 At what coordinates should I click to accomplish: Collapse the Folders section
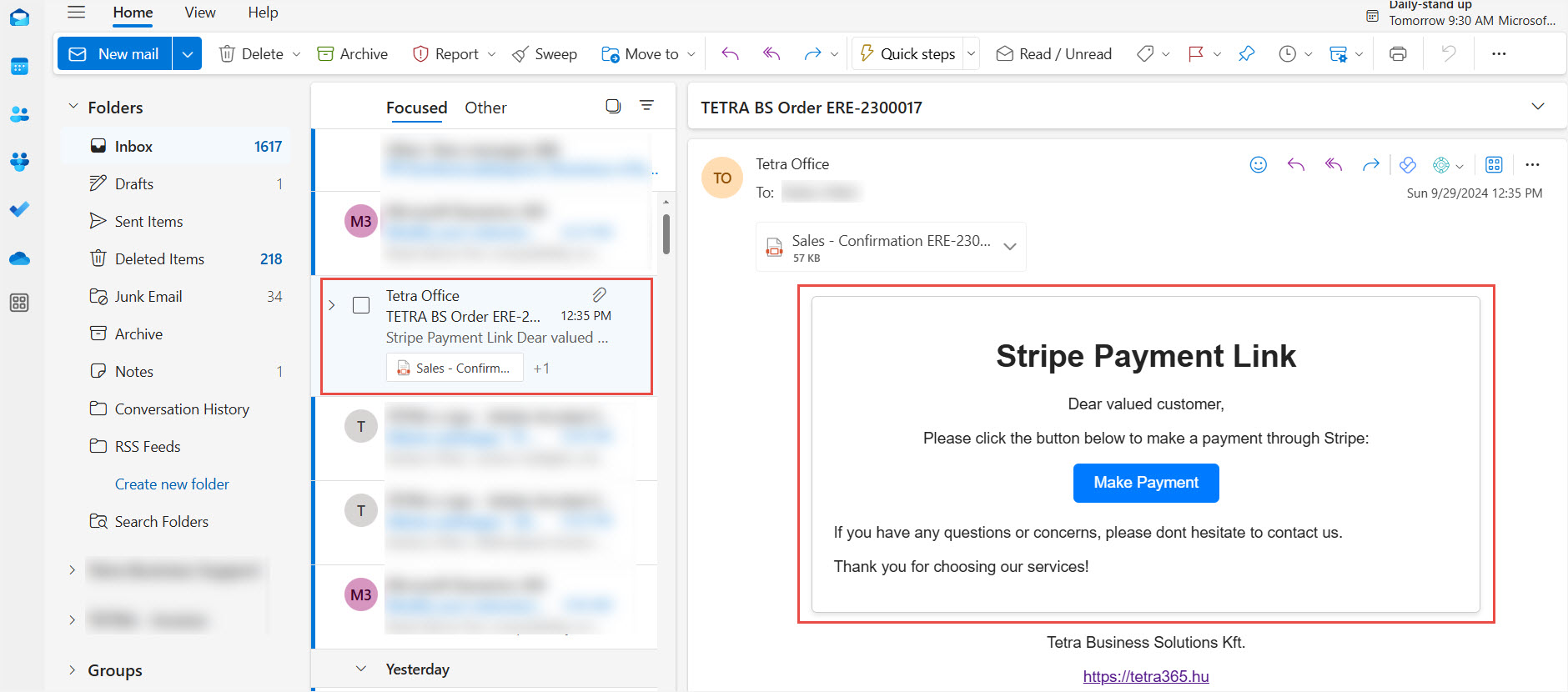coord(73,108)
